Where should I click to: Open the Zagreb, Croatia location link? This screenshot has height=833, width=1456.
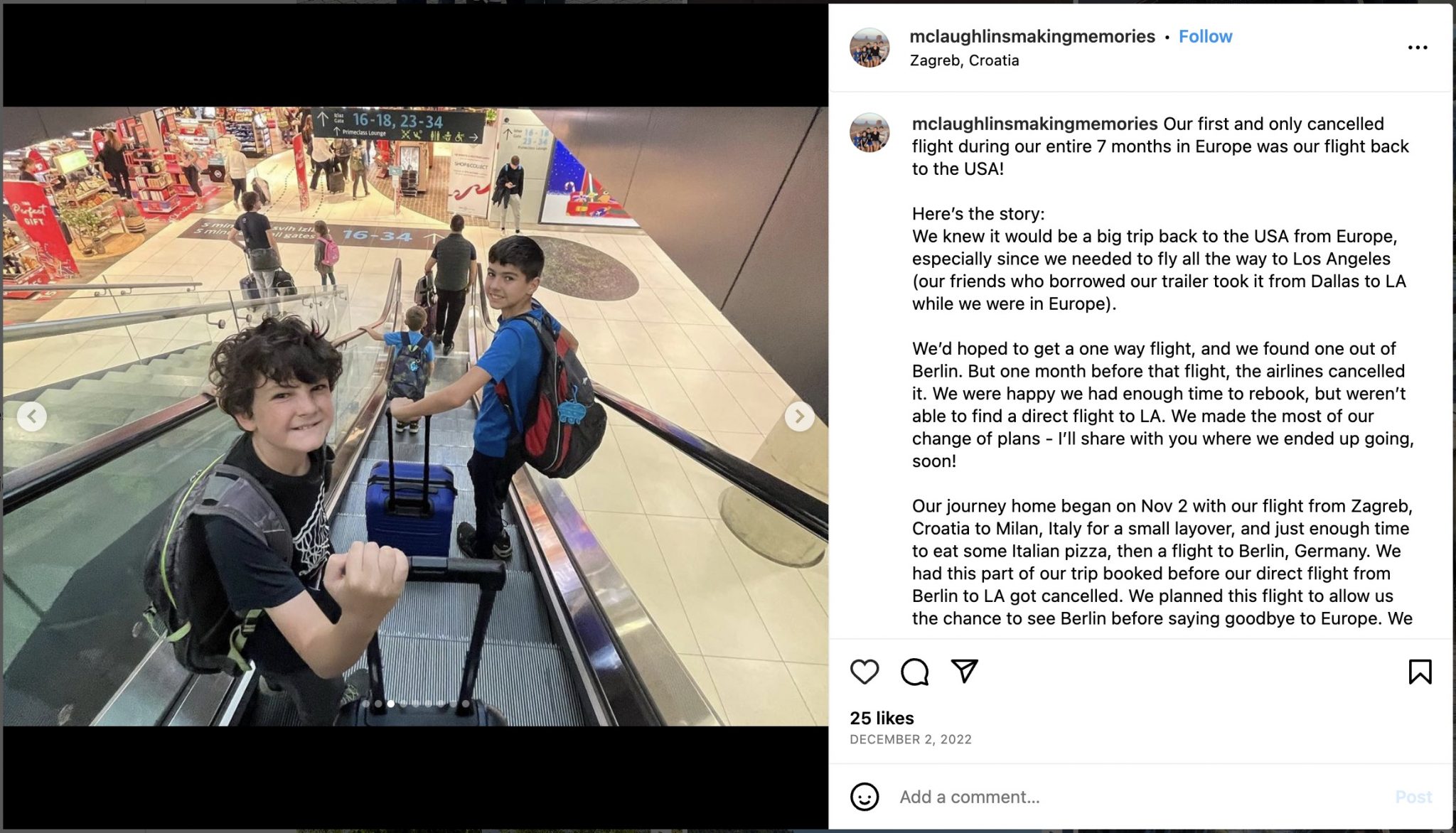coord(964,60)
